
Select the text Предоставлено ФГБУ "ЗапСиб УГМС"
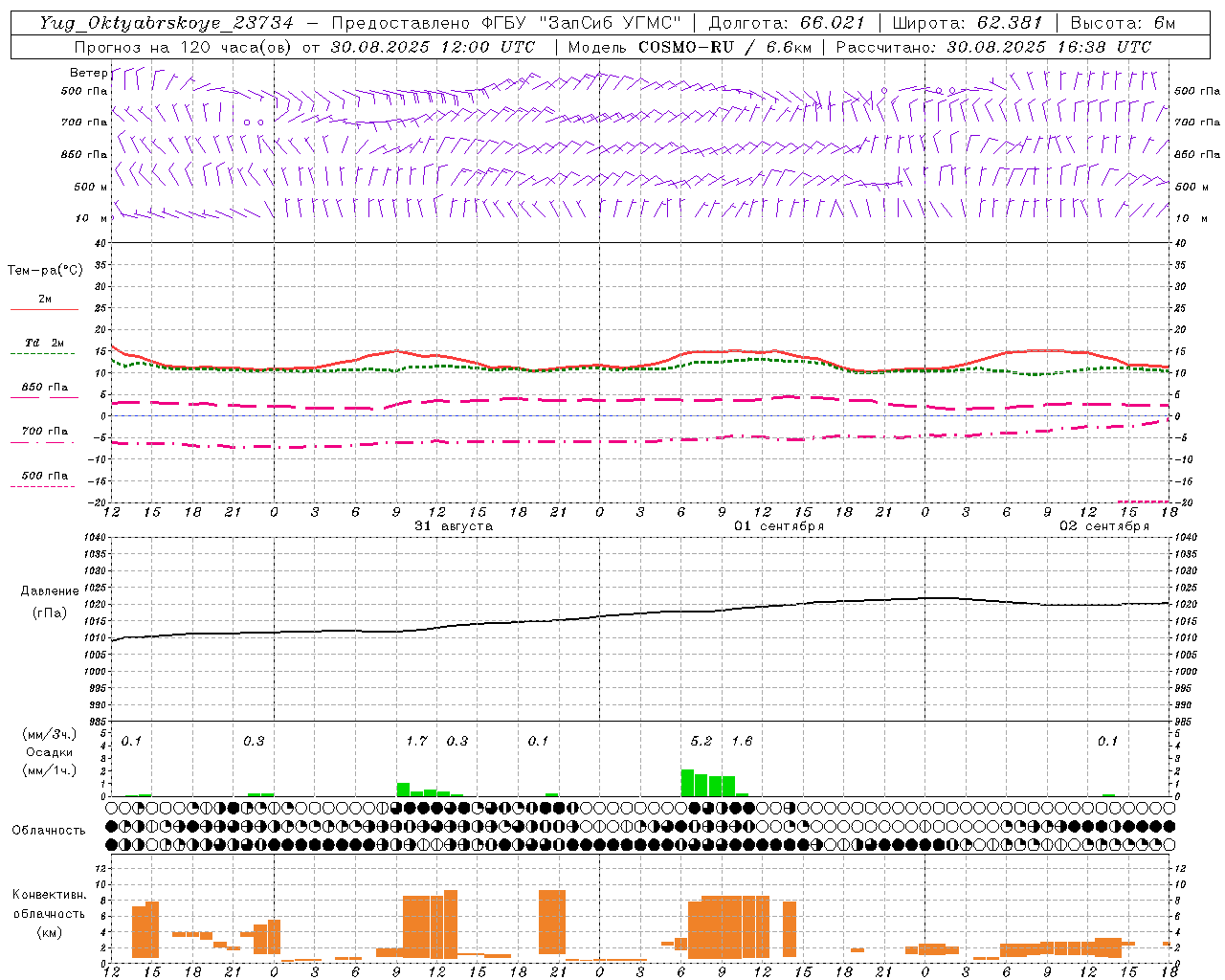coord(505,23)
